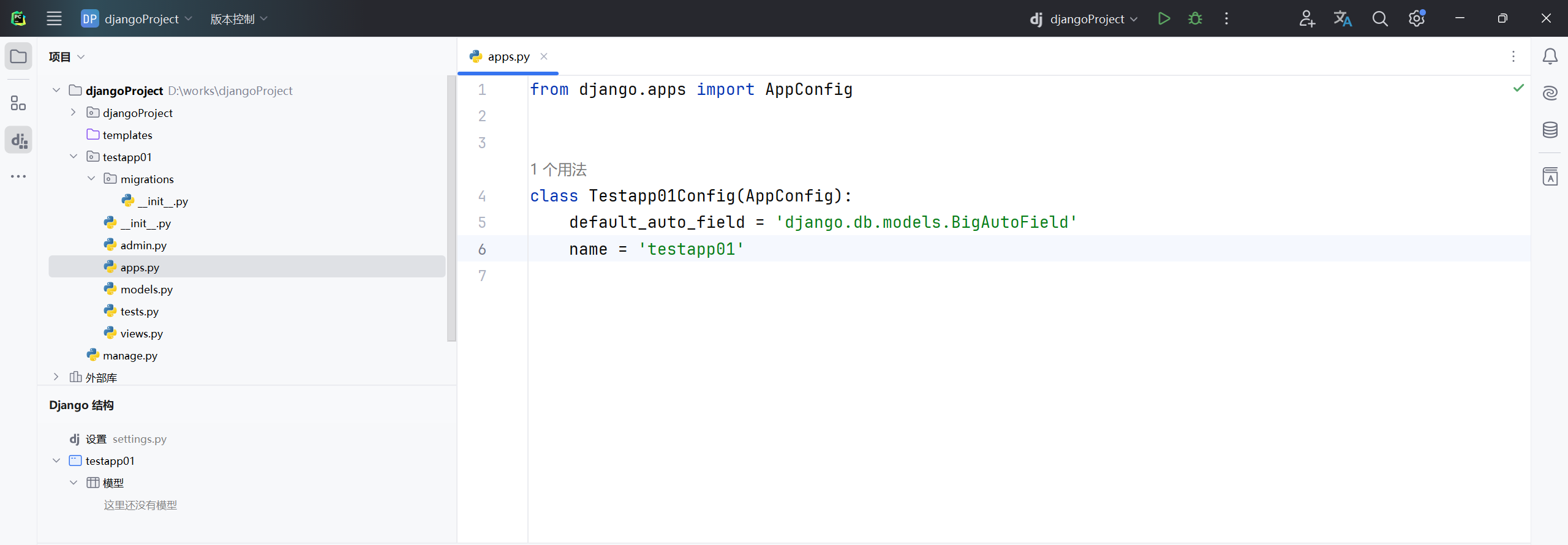Image resolution: width=1568 pixels, height=545 pixels.
Task: Run the djangoProject configuration
Action: click(1164, 18)
